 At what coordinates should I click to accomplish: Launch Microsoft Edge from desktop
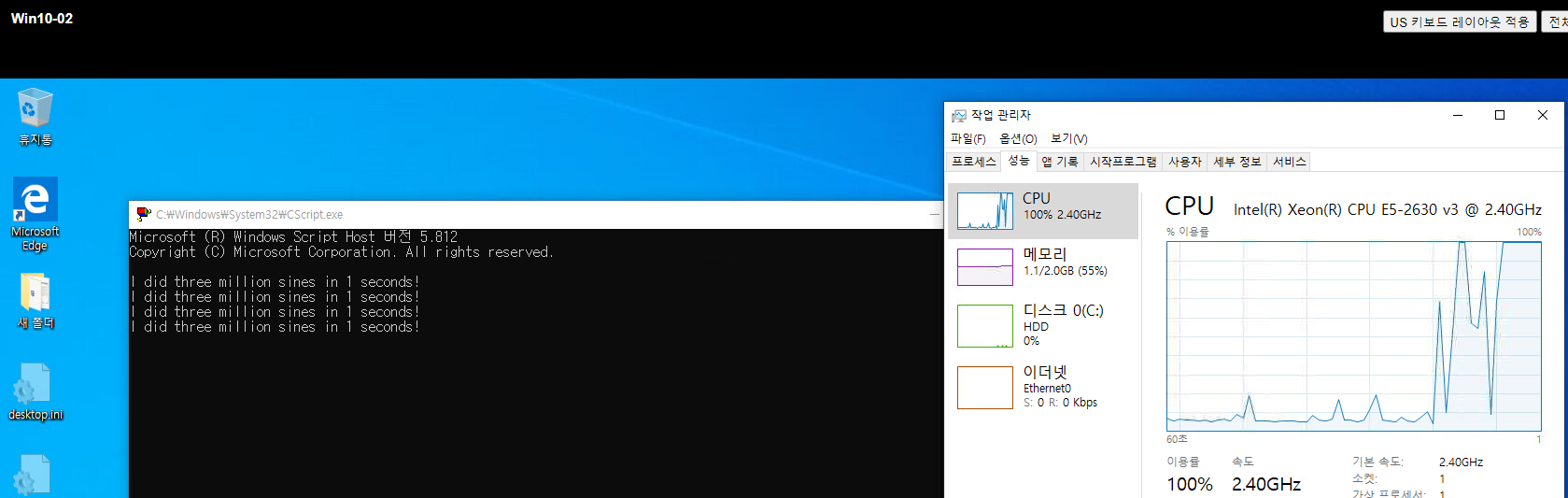[x=35, y=214]
